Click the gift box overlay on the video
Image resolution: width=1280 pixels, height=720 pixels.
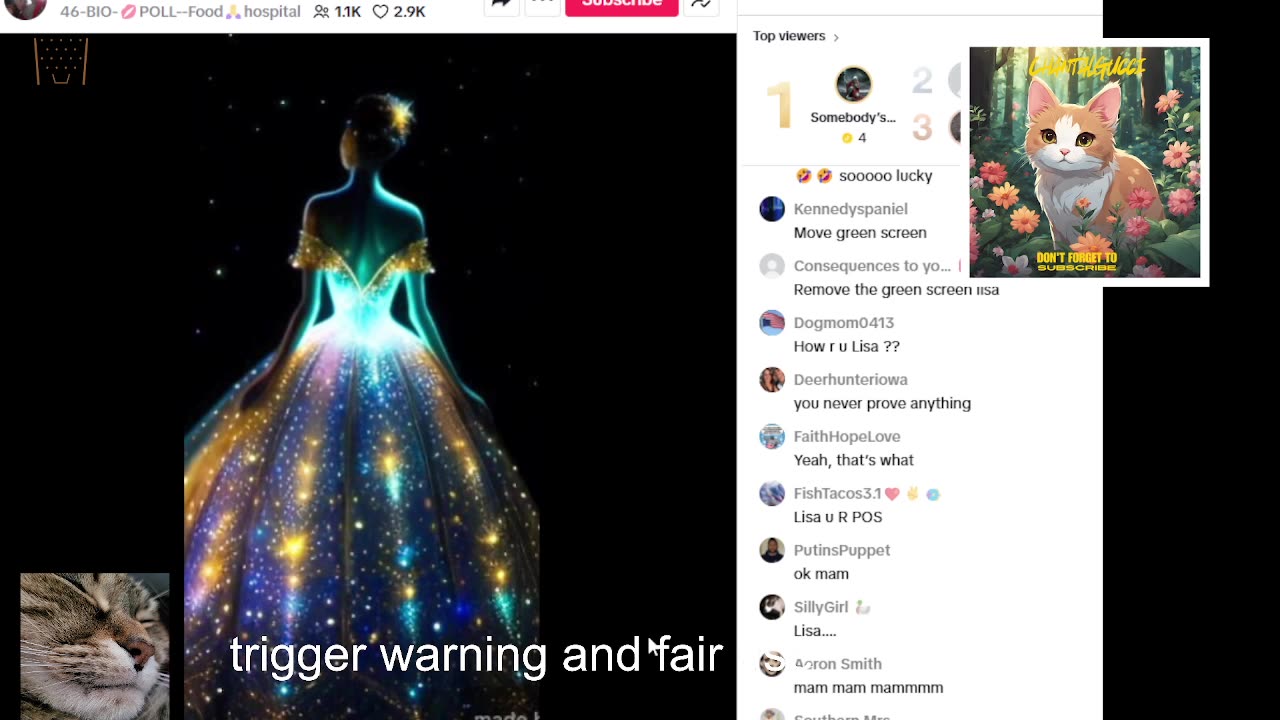coord(61,61)
